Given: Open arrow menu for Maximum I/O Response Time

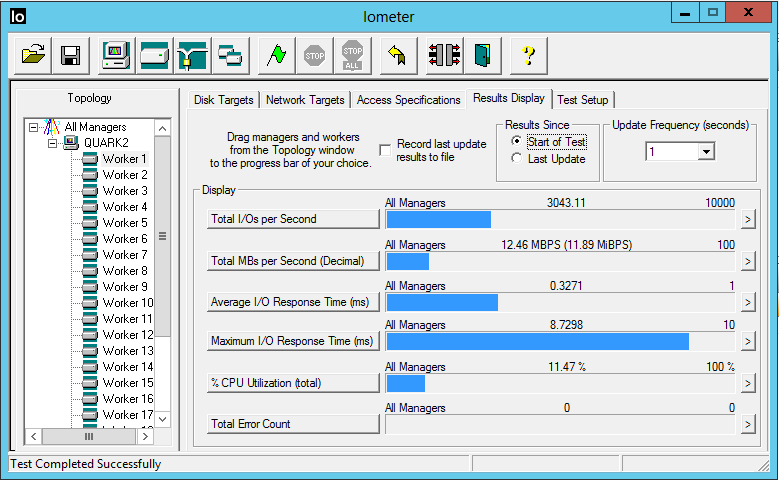Looking at the screenshot, I should (748, 341).
